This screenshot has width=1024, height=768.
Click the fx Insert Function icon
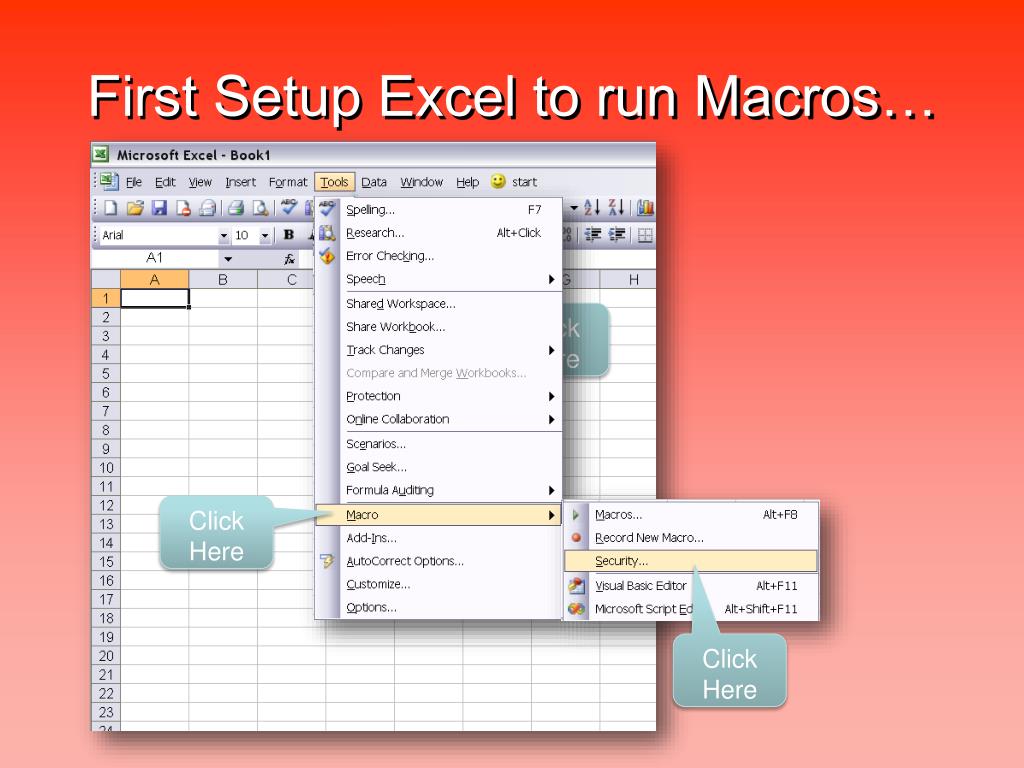(289, 259)
